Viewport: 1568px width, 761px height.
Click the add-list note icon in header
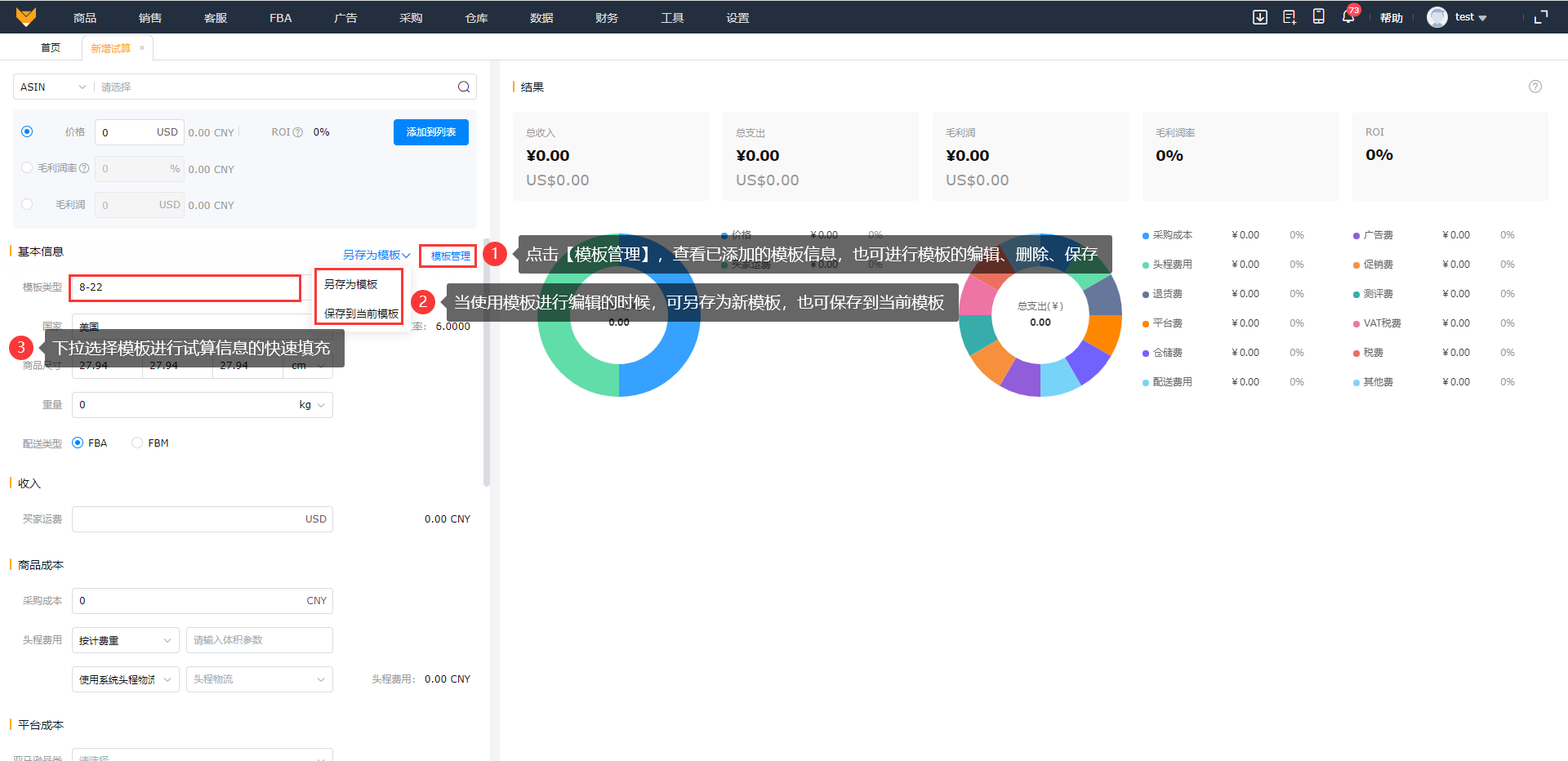click(x=1290, y=17)
